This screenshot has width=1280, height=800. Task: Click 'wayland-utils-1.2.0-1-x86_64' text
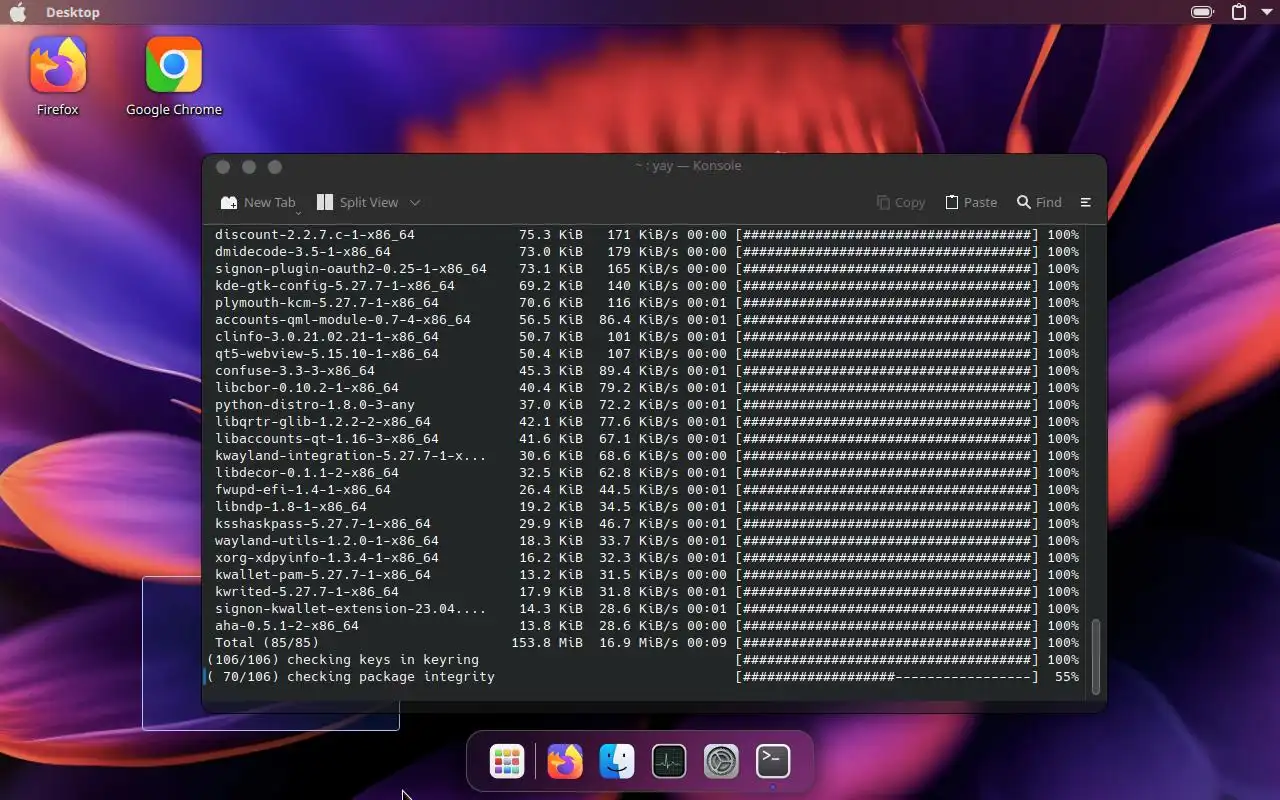[x=327, y=541]
